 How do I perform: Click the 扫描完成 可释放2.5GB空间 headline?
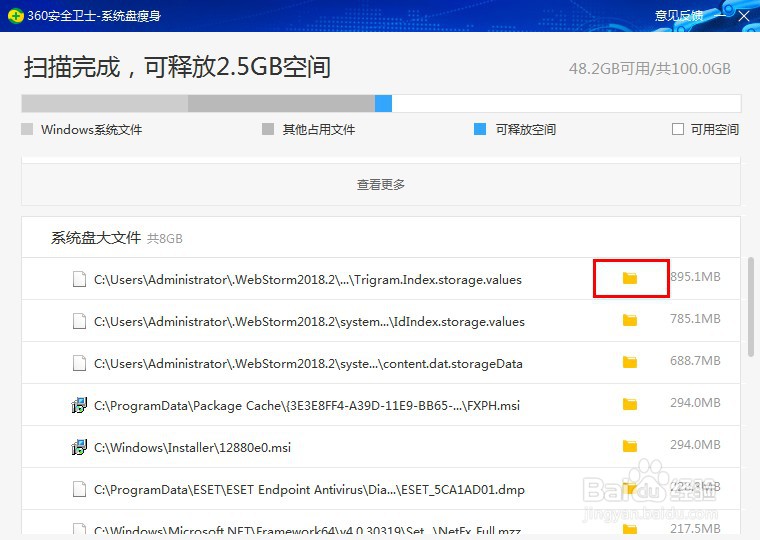(x=177, y=67)
